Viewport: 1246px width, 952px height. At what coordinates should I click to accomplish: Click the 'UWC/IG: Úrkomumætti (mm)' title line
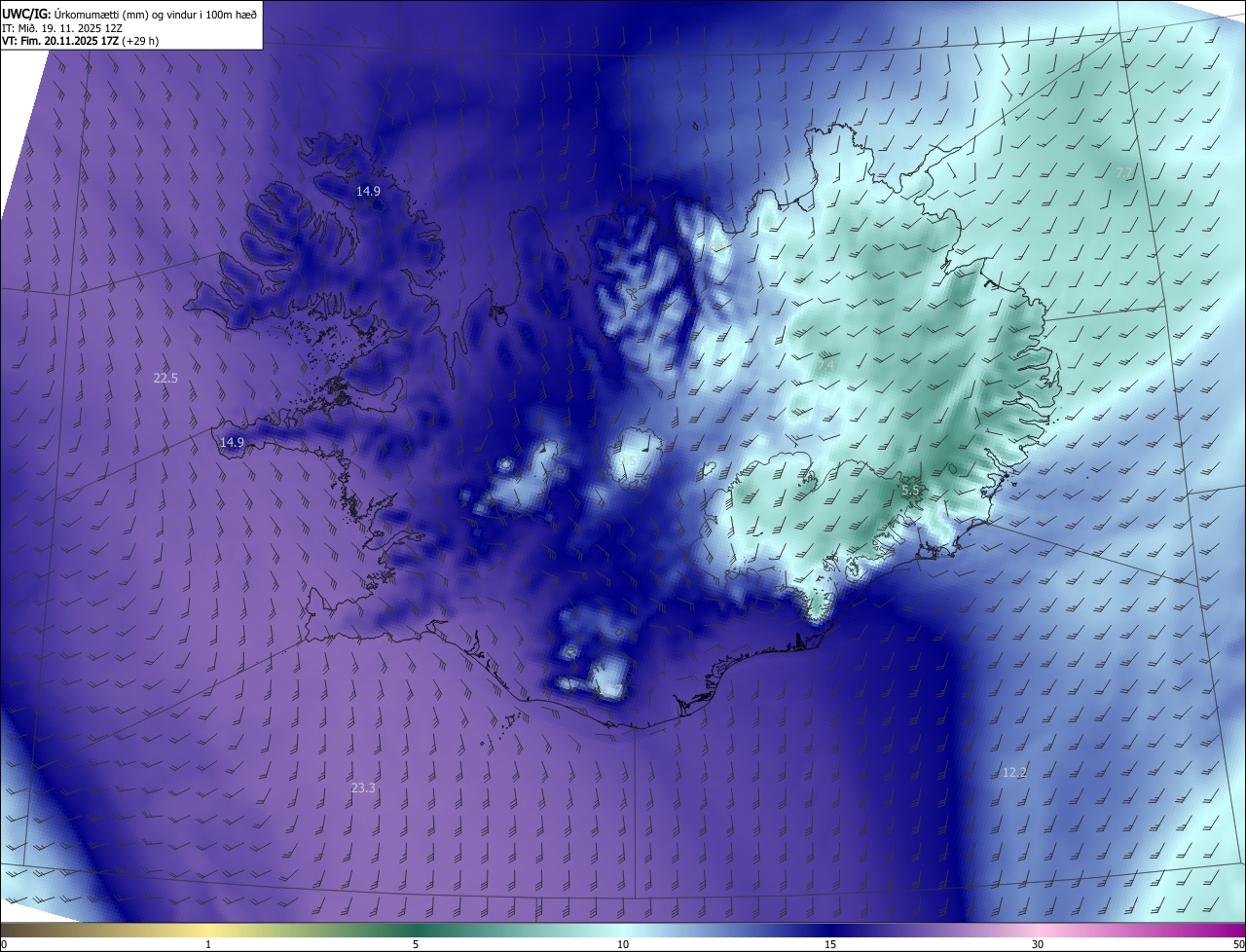[129, 14]
